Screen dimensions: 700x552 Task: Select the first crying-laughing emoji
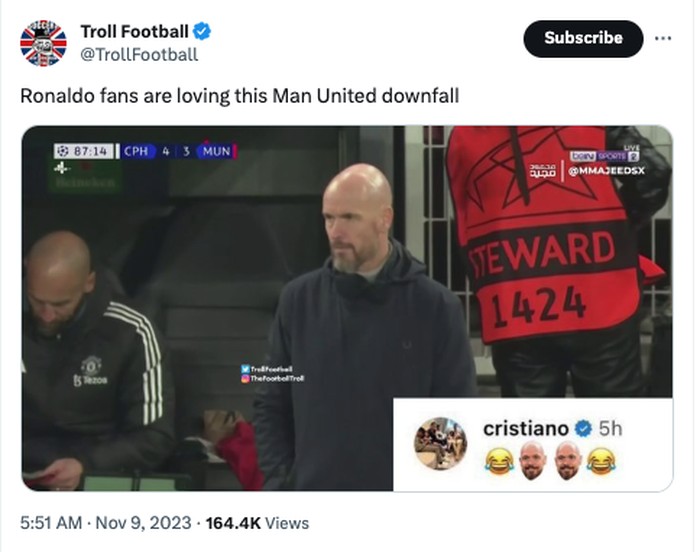coord(499,461)
